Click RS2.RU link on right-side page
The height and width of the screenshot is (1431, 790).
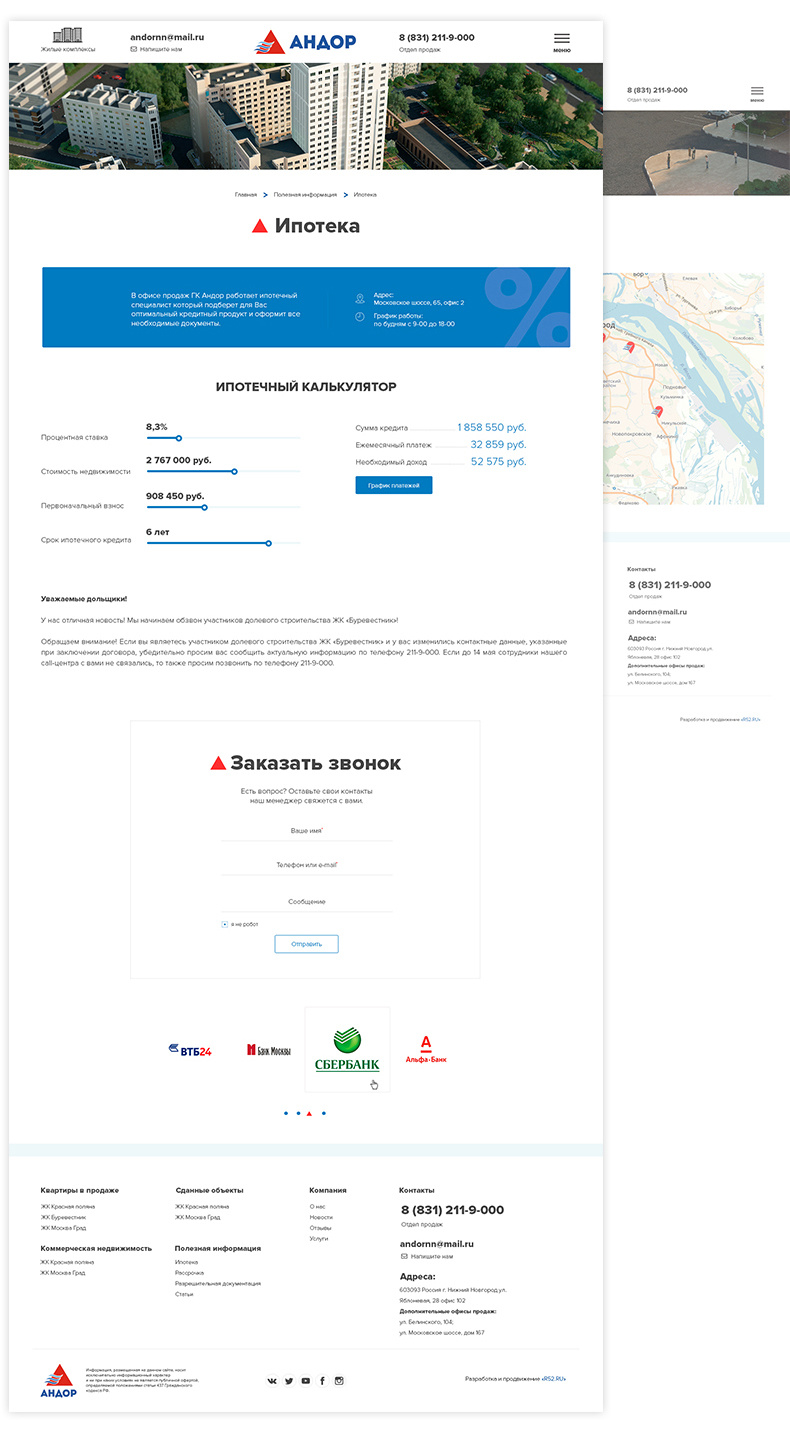[750, 719]
